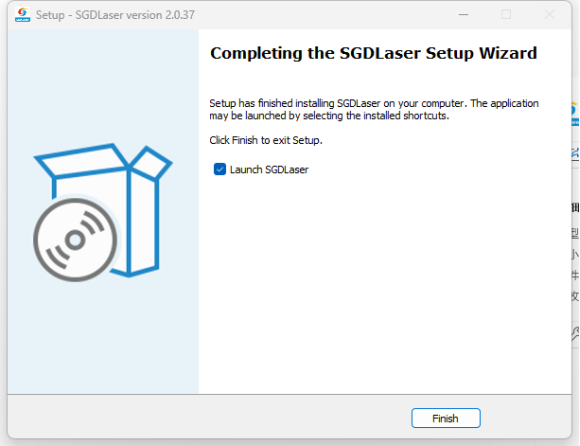The height and width of the screenshot is (446, 580).
Task: Click the "Setup has finished installing" paragraph
Action: pos(374,109)
